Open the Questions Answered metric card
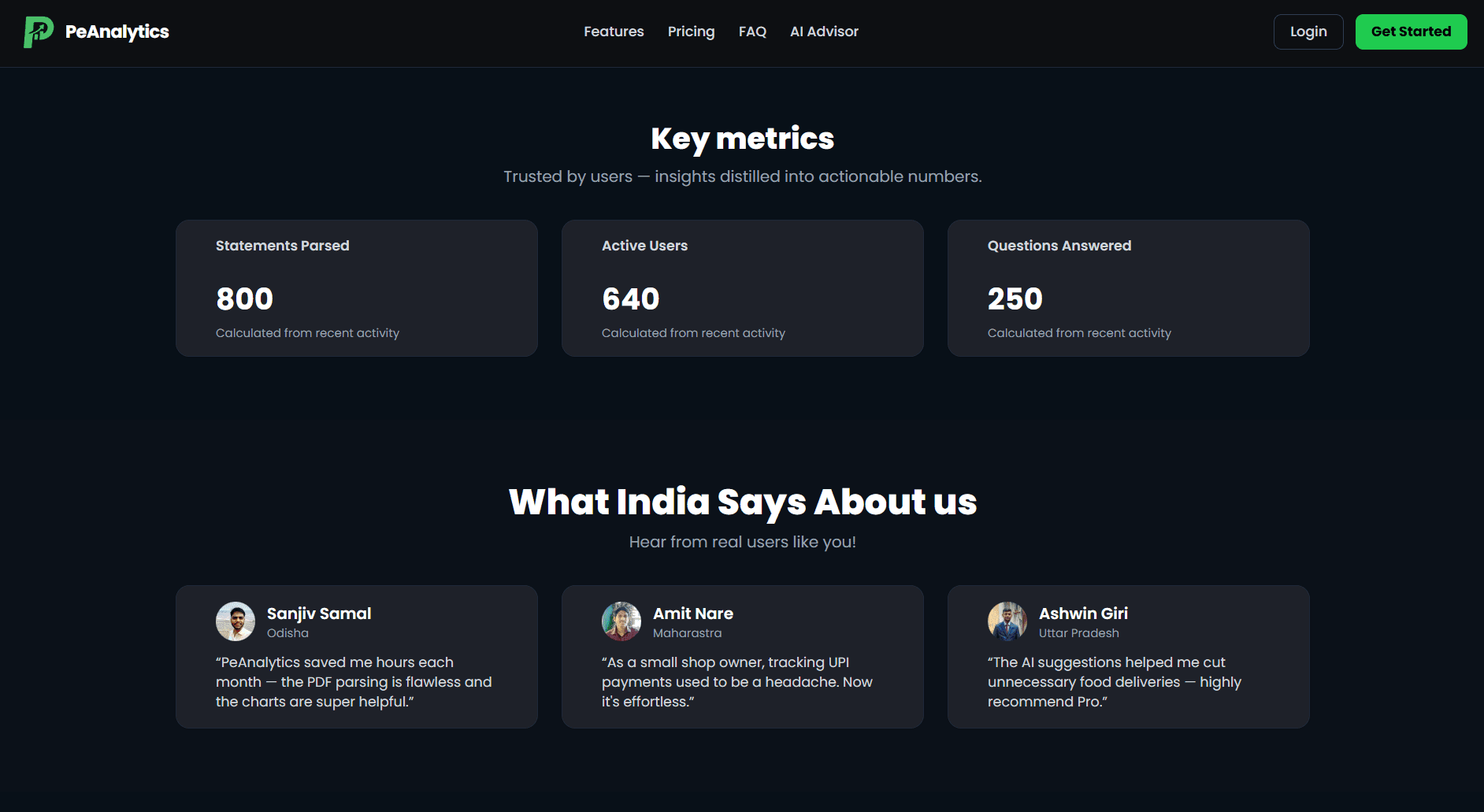The height and width of the screenshot is (812, 1484). coord(1128,288)
